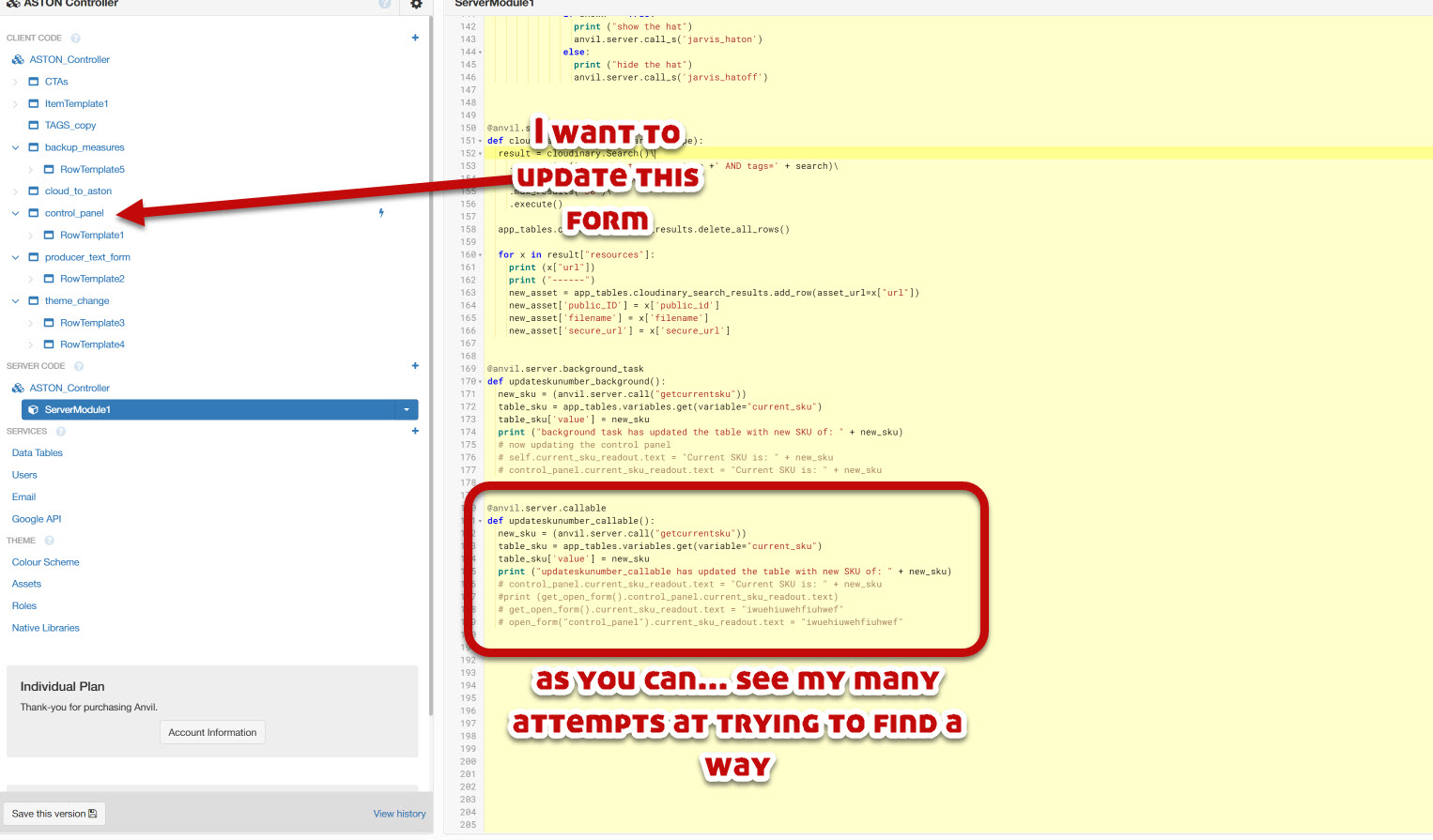Click the help icon next to Client Code heading
The image size is (1433, 840).
click(75, 38)
